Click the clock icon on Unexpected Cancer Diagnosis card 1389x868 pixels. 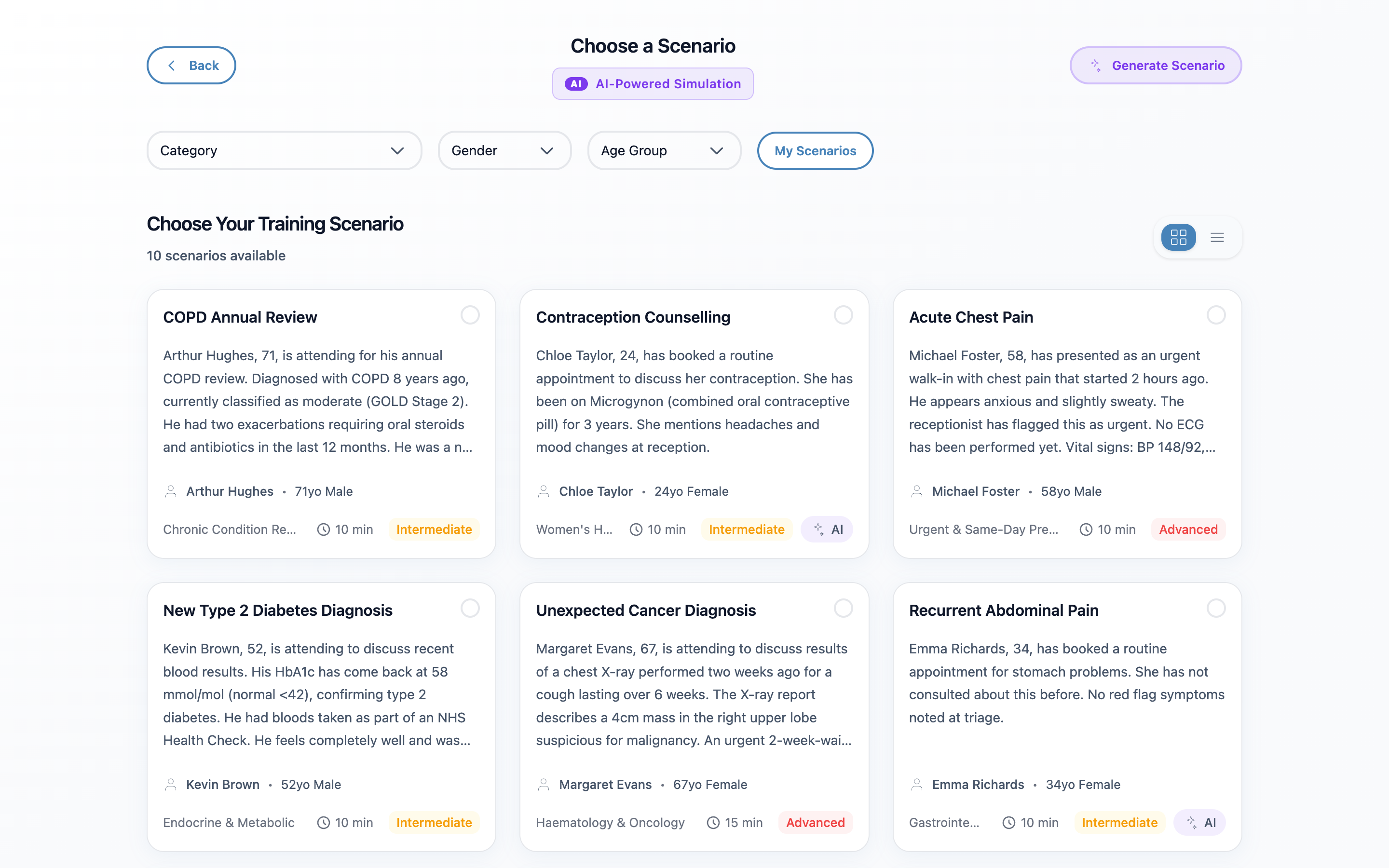(713, 823)
